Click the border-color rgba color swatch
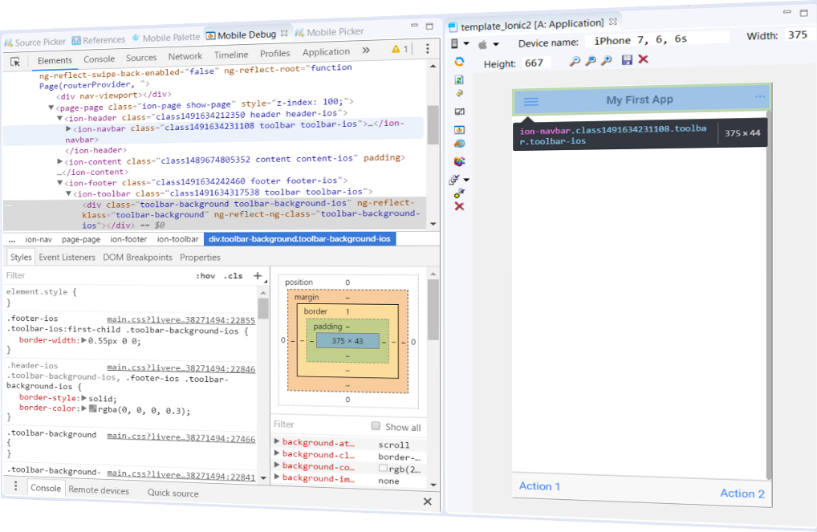The image size is (817, 532). click(x=91, y=410)
